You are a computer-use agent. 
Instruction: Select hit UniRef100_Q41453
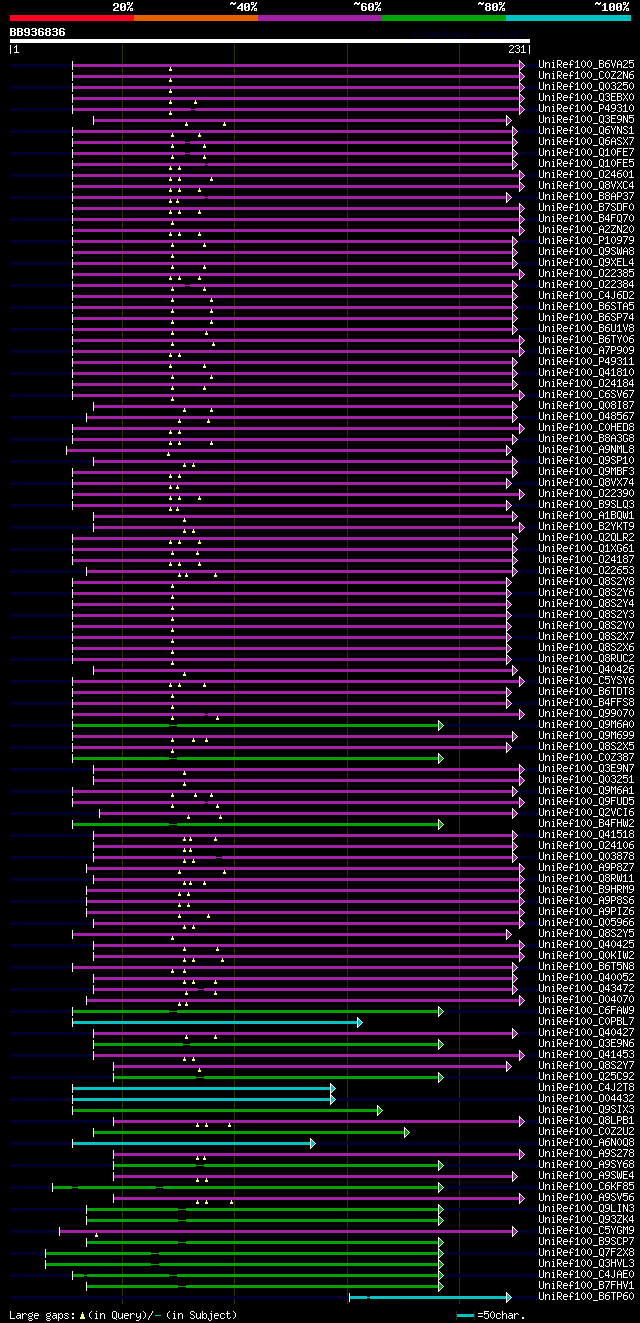point(586,1054)
